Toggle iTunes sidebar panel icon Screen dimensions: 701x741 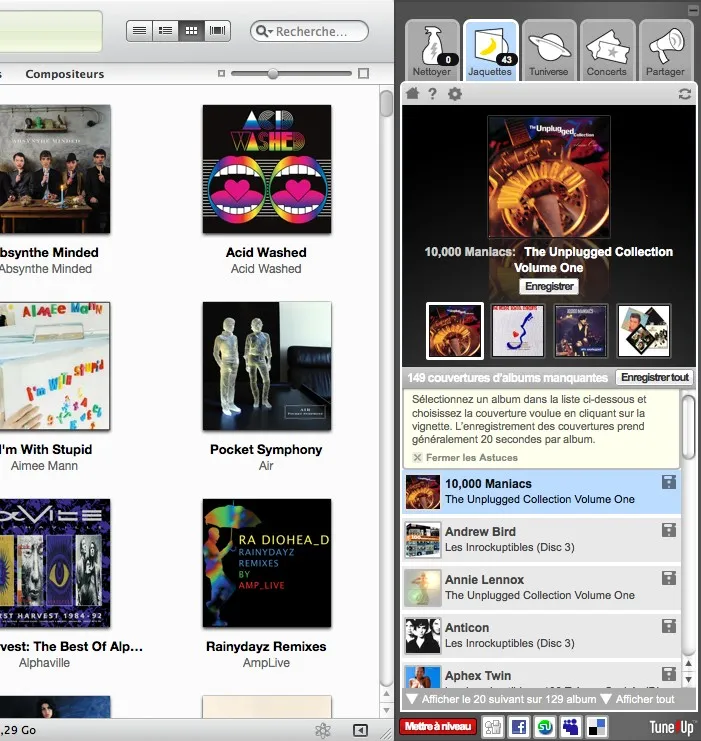(x=360, y=731)
